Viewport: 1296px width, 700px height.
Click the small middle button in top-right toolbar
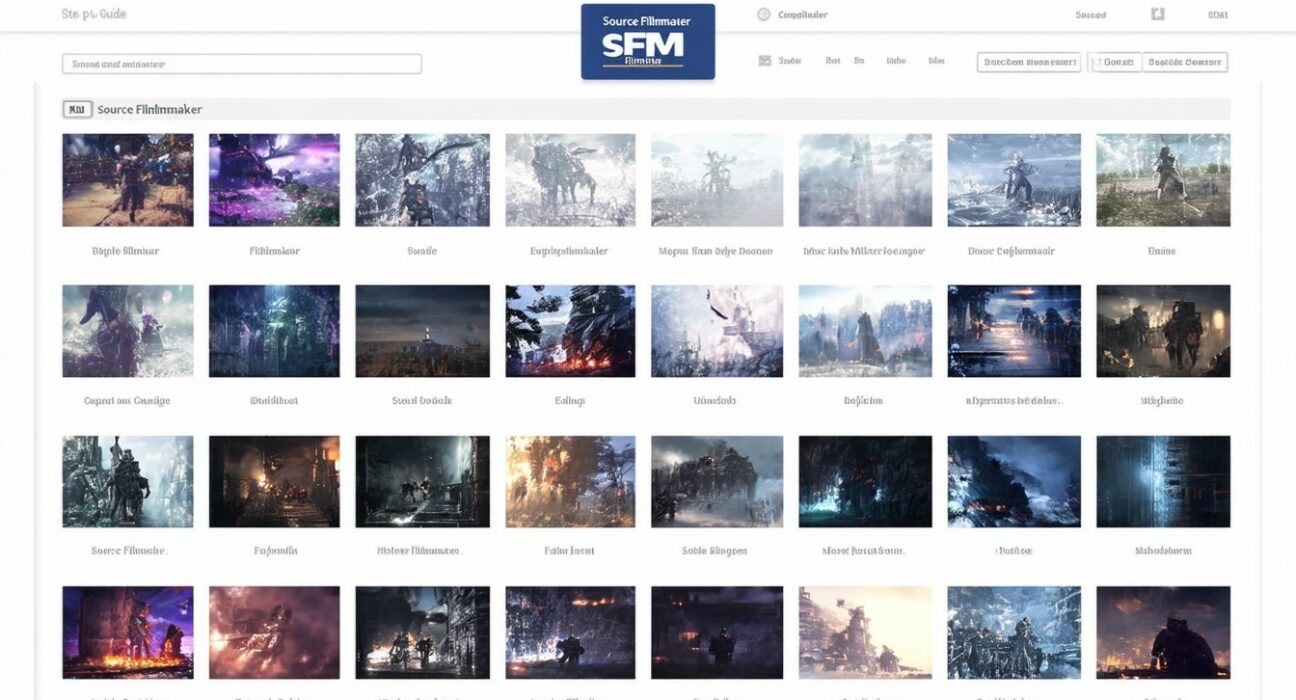tap(1115, 62)
